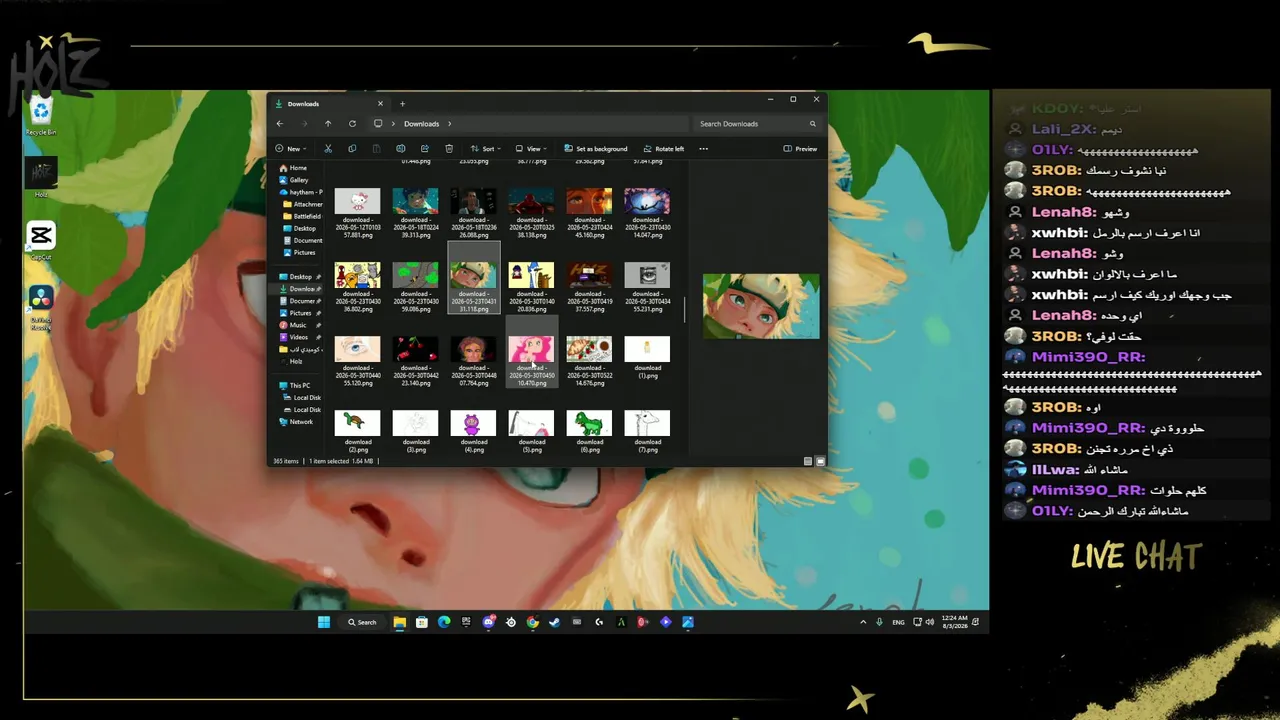Image resolution: width=1280 pixels, height=720 pixels.
Task: Open Steam from the taskbar
Action: click(x=555, y=622)
